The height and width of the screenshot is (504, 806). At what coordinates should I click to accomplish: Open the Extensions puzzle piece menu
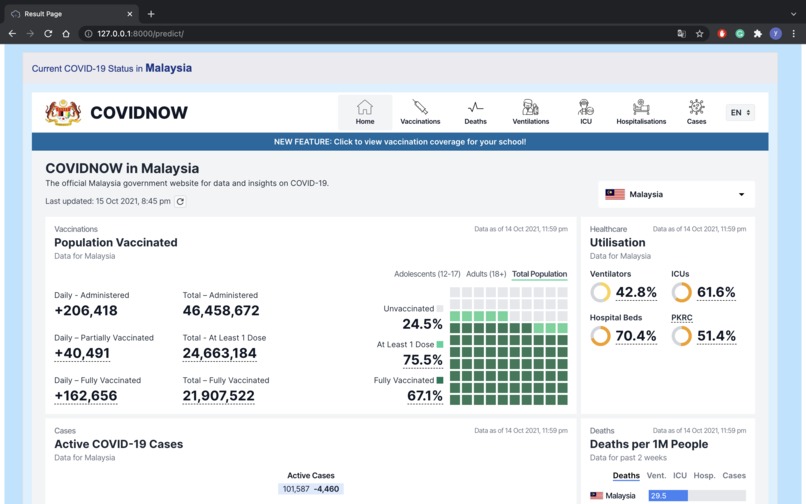pos(758,33)
